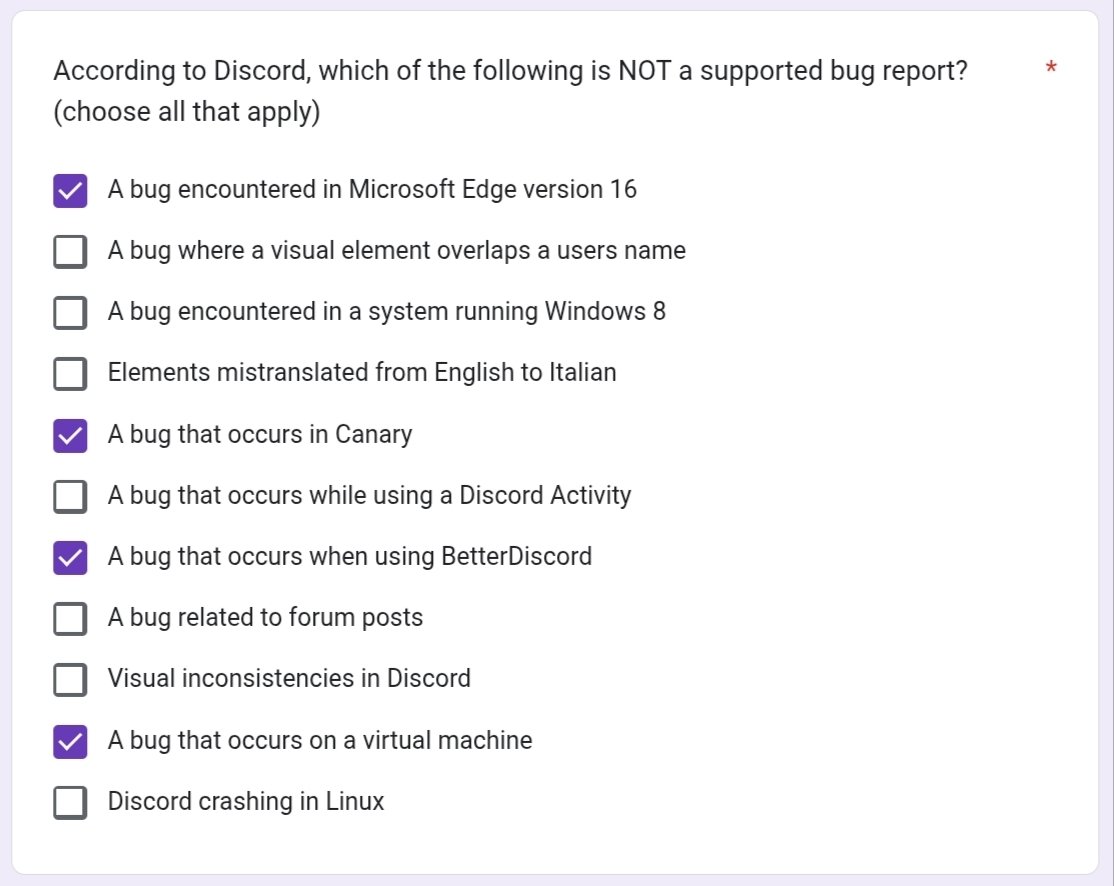Select 'A bug that occurs while using a Discord Activity'

pos(69,495)
